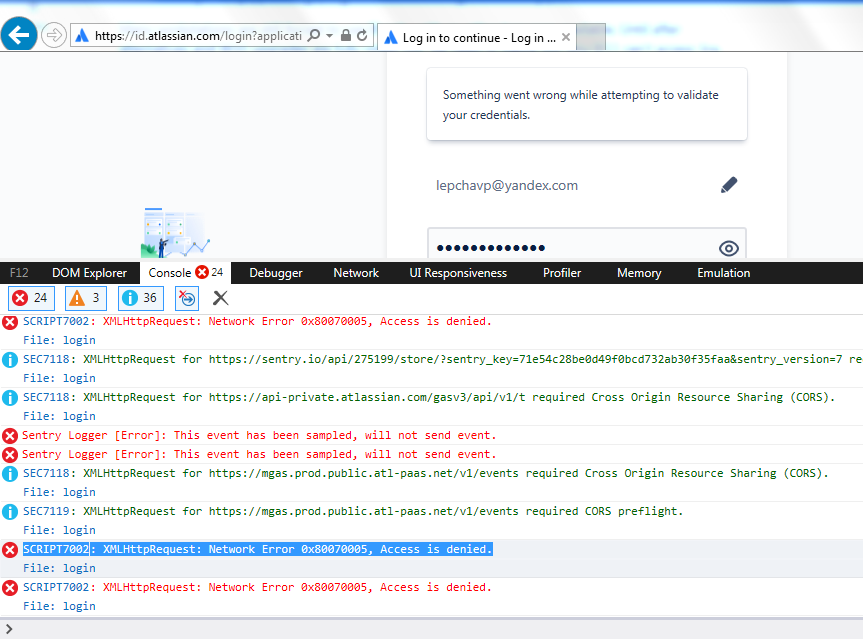This screenshot has width=863, height=639.
Task: Toggle the 24 errors filter button
Action: tap(31, 298)
